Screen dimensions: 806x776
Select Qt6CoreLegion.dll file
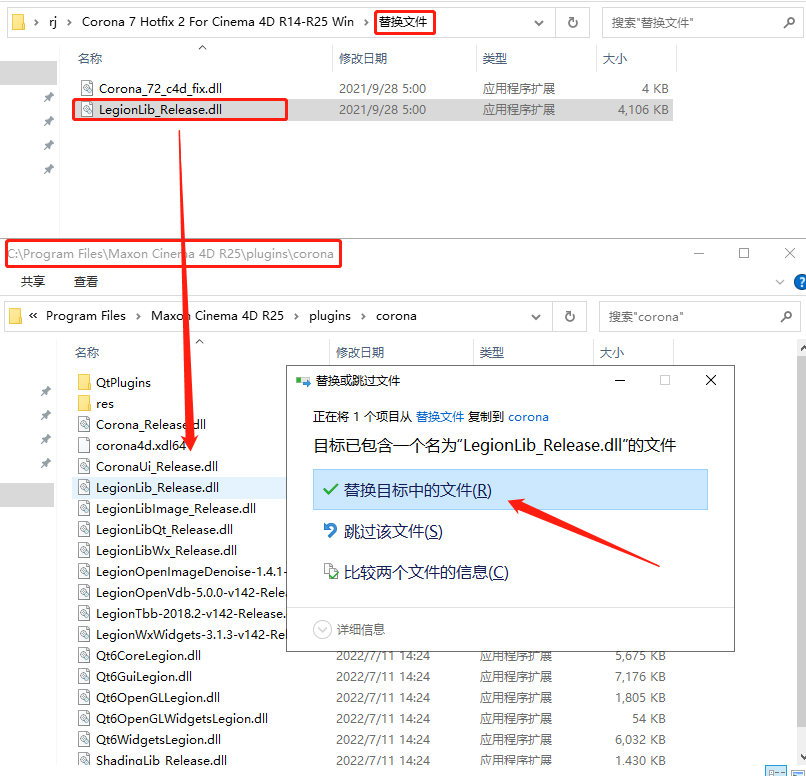tap(149, 656)
